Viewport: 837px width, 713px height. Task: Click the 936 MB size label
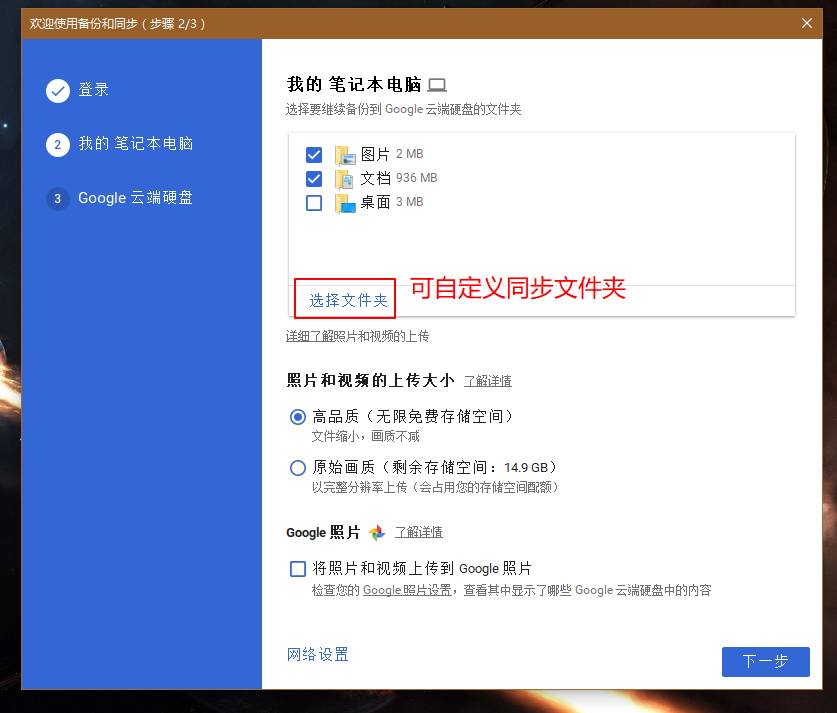click(416, 178)
